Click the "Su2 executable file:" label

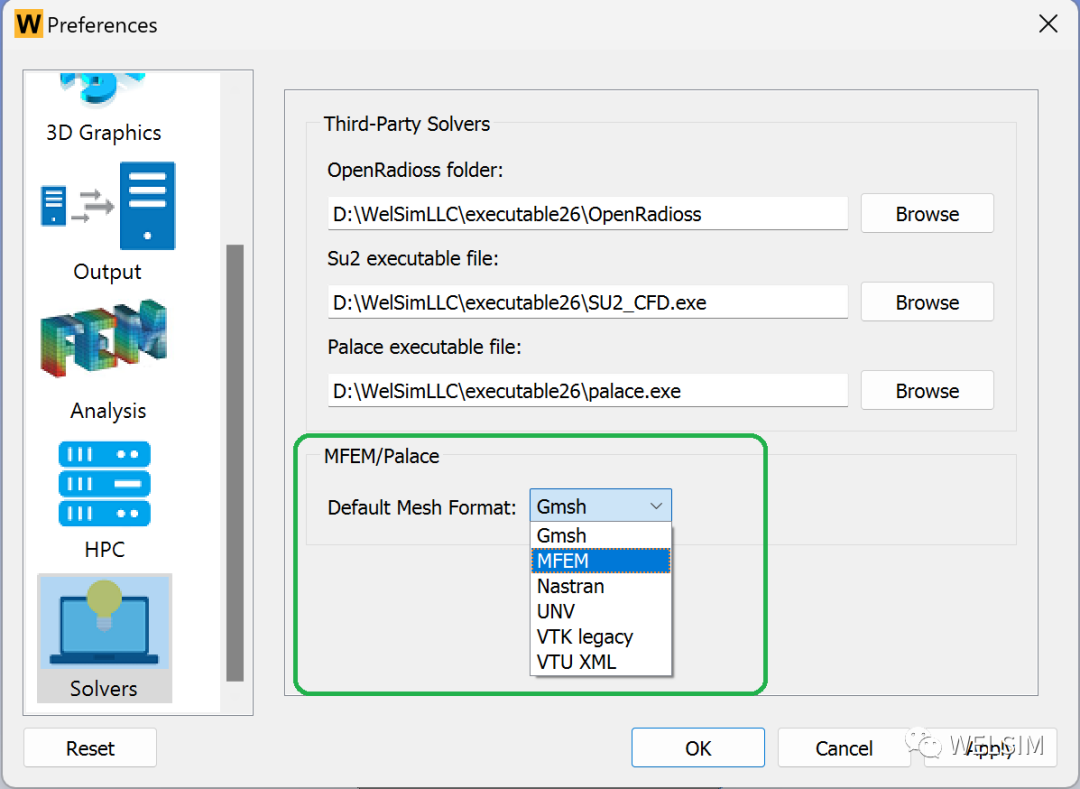413,258
